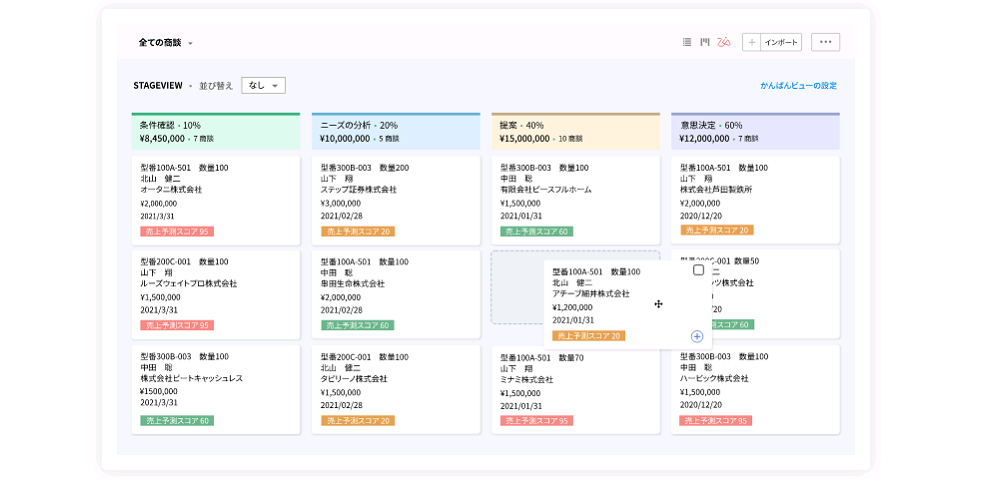The width and height of the screenshot is (1000, 480).
Task: Click the score 20 badge on the ステップ証券 card
Action: (x=358, y=231)
